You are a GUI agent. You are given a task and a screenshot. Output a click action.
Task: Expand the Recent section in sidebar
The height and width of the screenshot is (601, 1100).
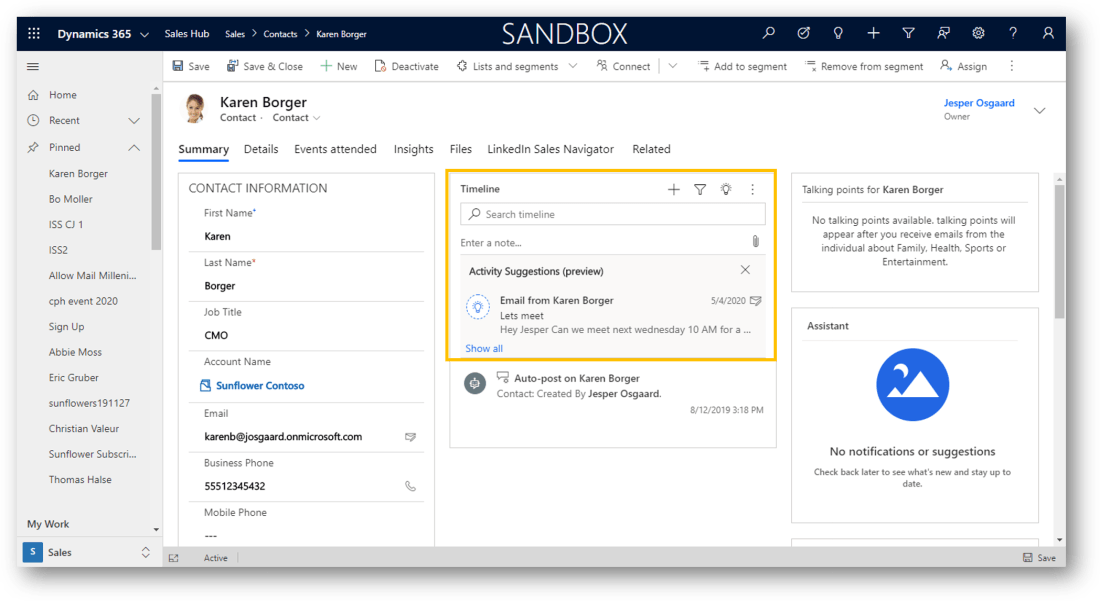pos(134,121)
